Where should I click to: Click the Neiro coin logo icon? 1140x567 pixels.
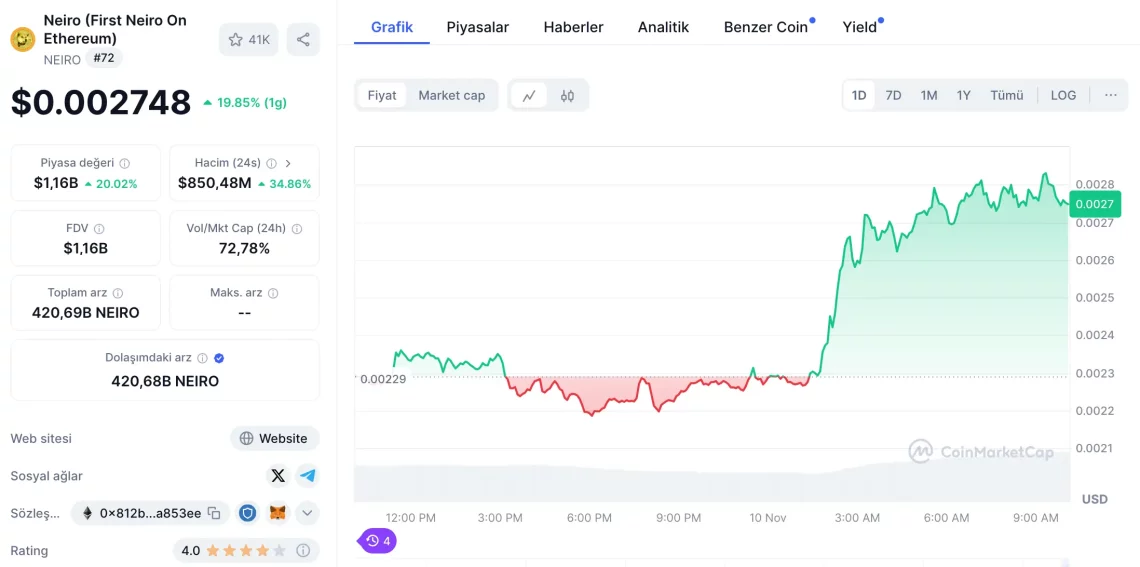tap(23, 39)
